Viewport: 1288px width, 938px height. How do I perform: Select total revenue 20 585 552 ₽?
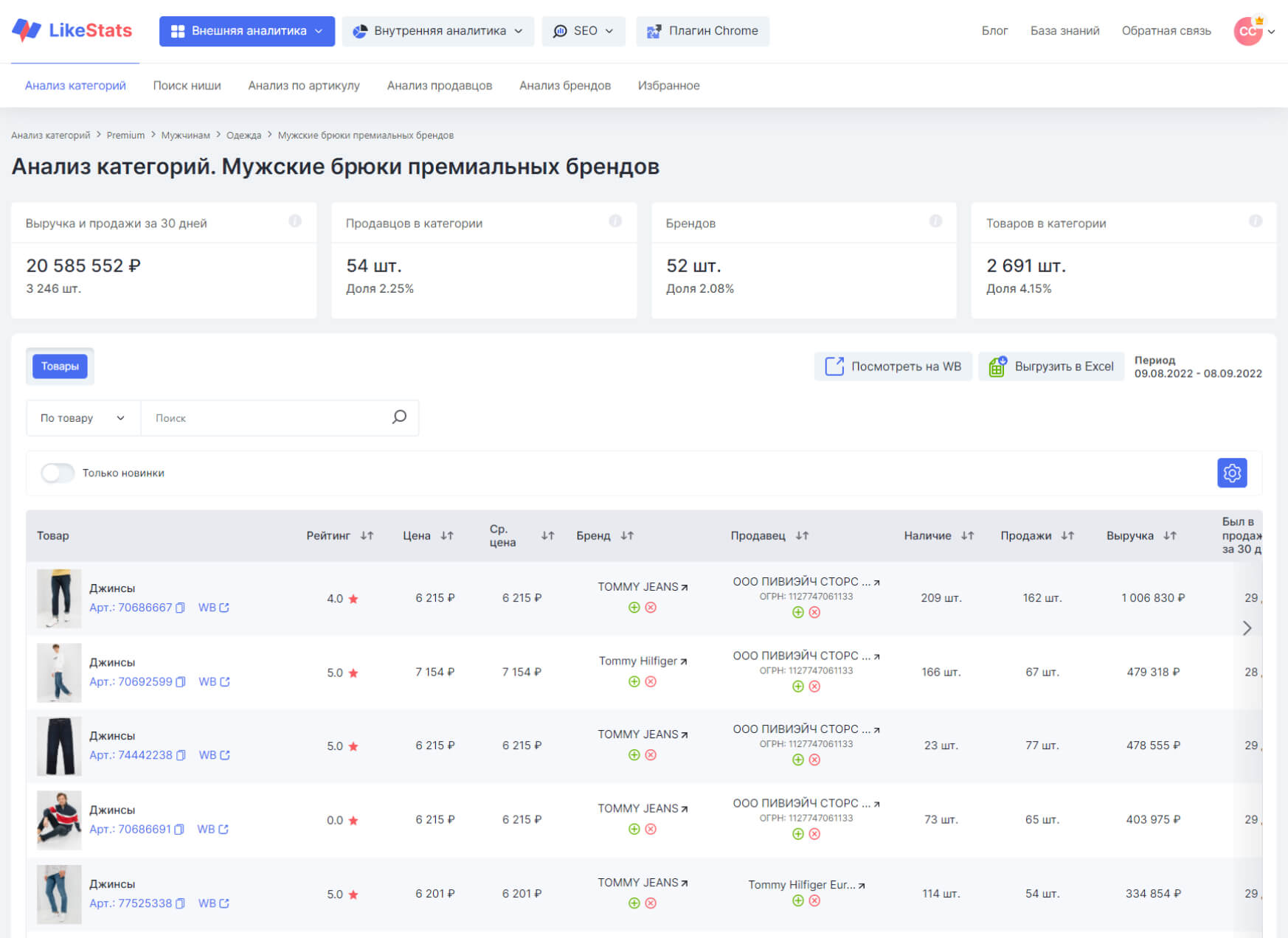83,265
